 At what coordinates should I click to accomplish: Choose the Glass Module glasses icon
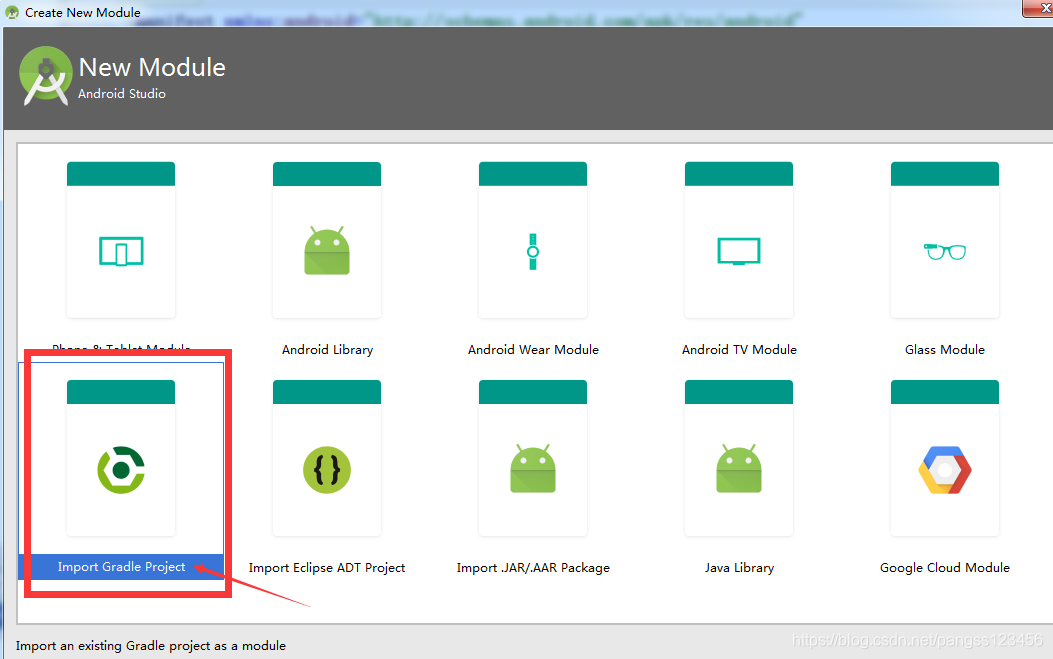point(945,251)
